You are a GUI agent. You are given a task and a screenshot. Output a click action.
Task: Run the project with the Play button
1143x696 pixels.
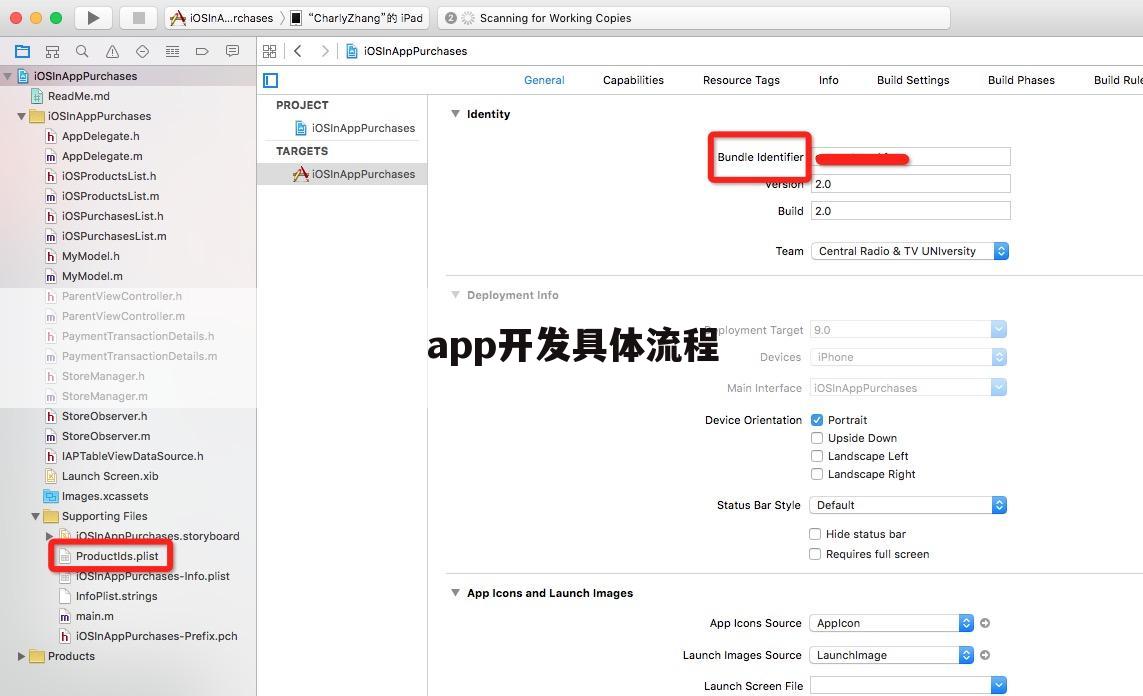pyautogui.click(x=93, y=17)
